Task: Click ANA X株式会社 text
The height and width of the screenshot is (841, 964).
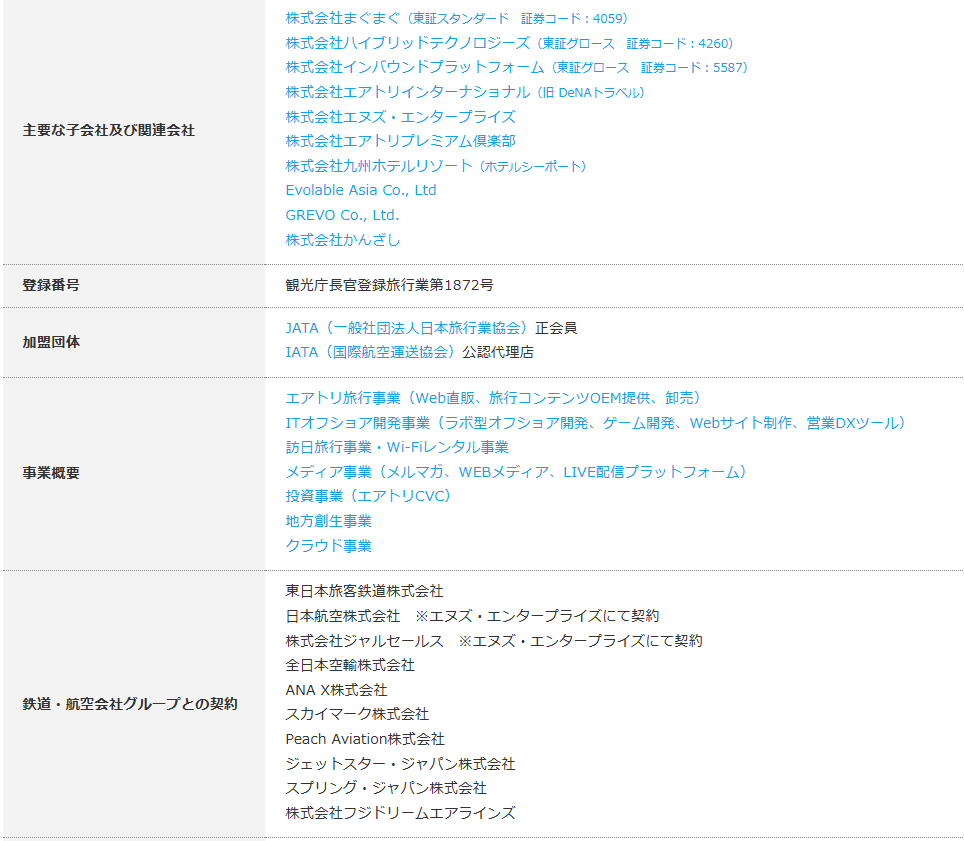Action: click(336, 690)
